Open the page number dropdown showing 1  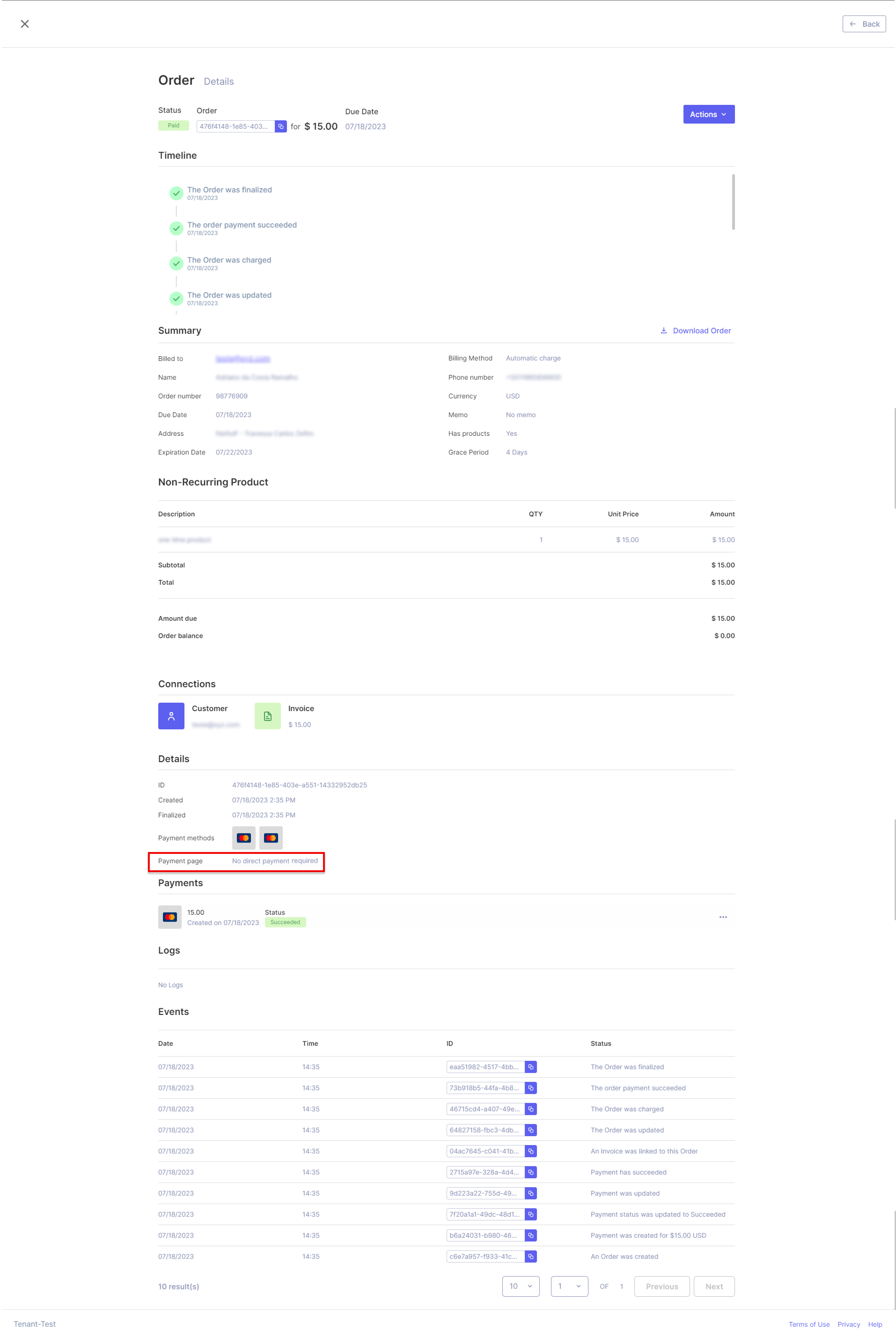click(569, 1286)
